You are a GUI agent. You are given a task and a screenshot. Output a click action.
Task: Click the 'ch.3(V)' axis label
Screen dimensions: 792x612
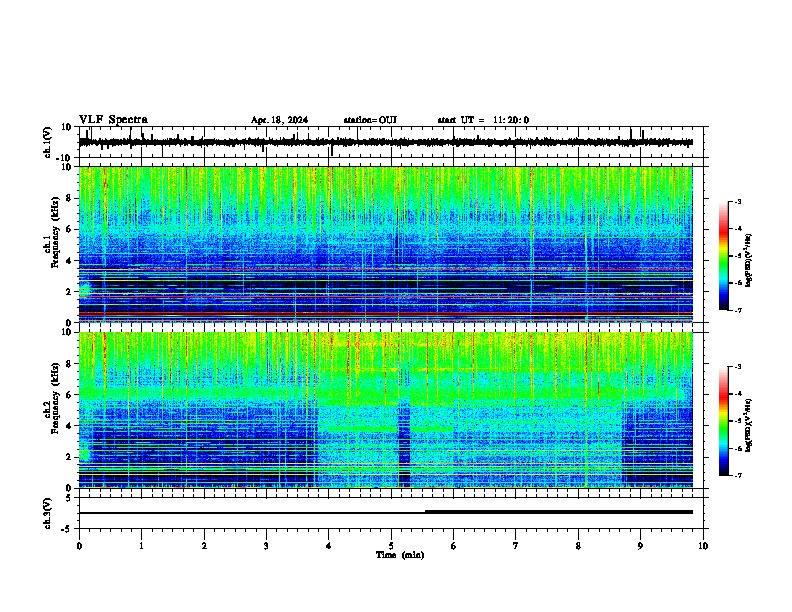[48, 513]
